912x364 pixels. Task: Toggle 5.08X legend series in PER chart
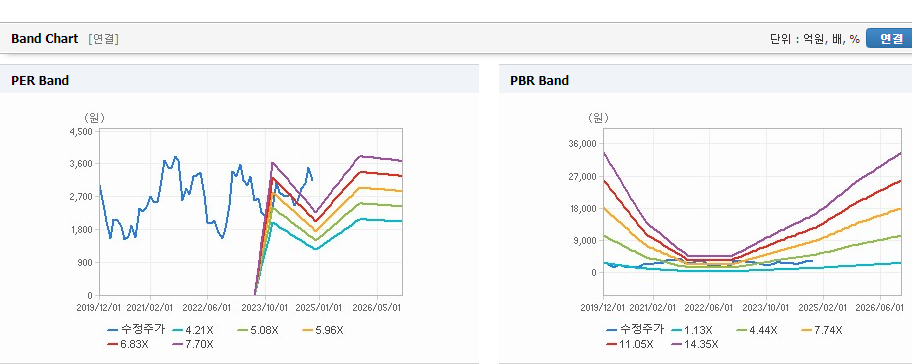[x=259, y=330]
